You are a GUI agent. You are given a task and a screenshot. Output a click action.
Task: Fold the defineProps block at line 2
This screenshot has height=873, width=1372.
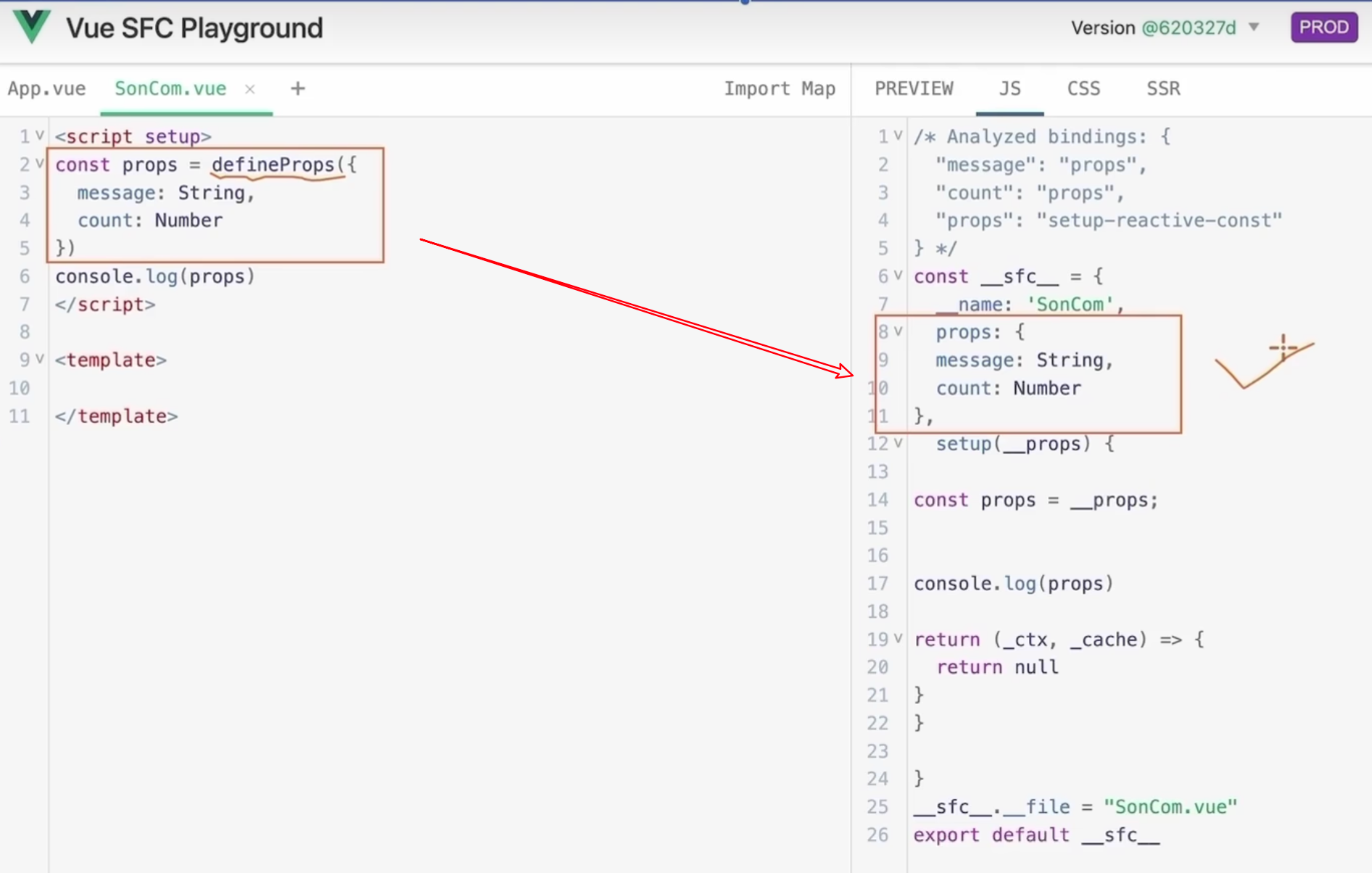[40, 164]
